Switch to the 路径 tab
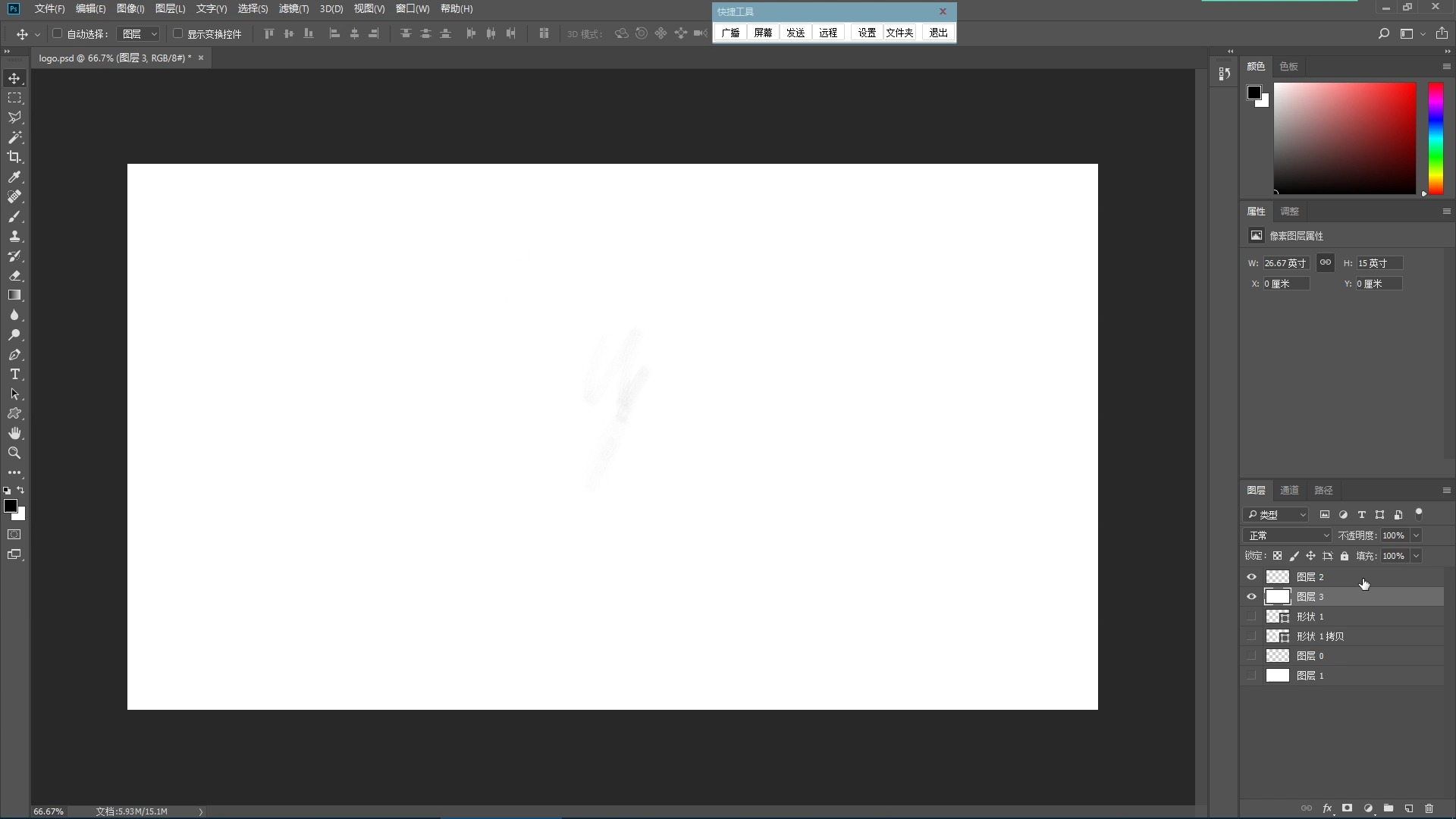Image resolution: width=1456 pixels, height=819 pixels. (x=1323, y=491)
